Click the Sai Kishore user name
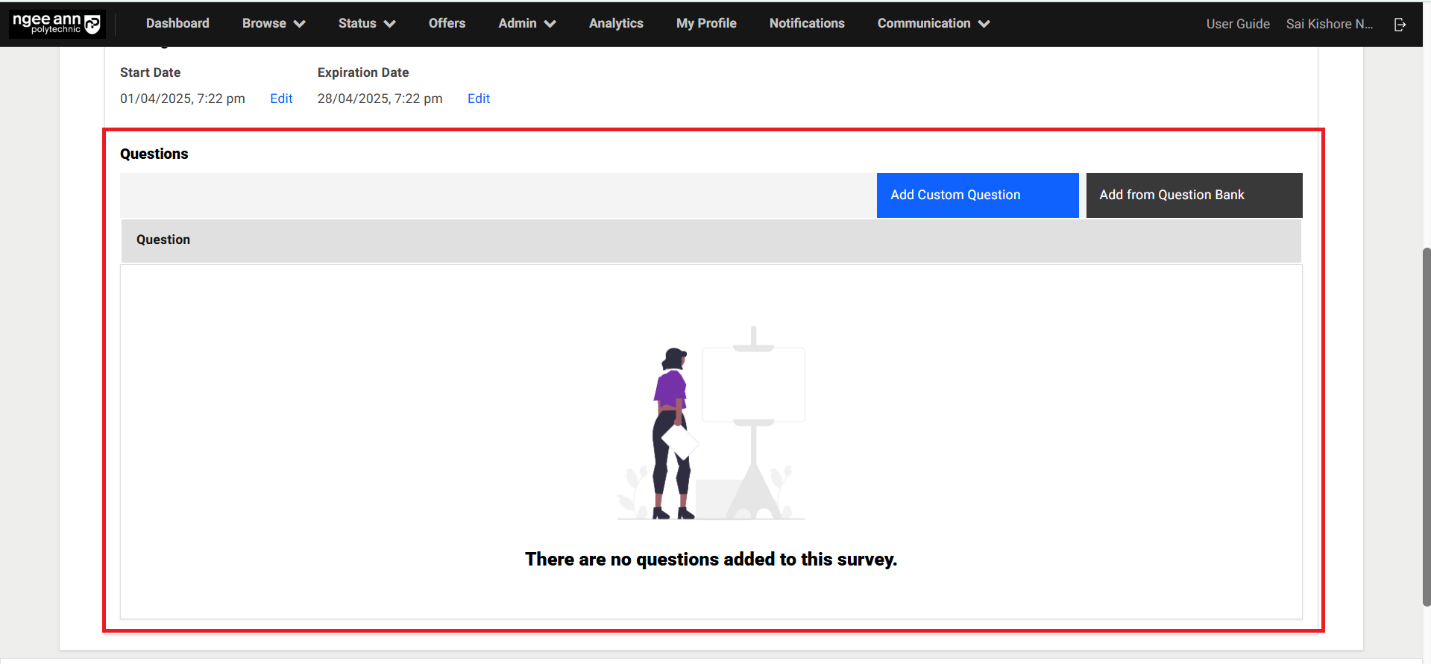1431x664 pixels. [1330, 23]
